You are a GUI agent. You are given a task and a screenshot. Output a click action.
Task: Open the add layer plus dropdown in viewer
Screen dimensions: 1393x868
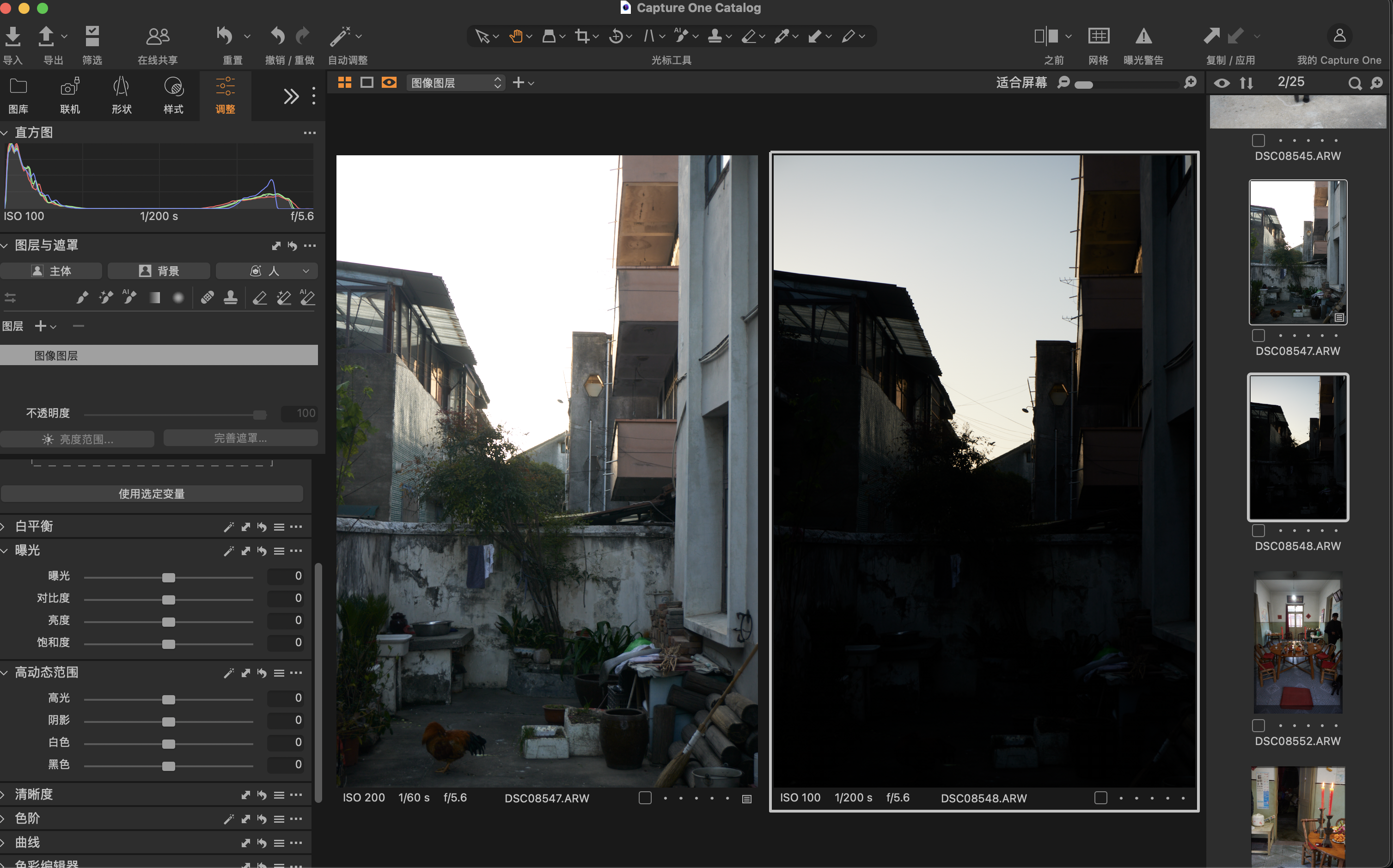523,83
